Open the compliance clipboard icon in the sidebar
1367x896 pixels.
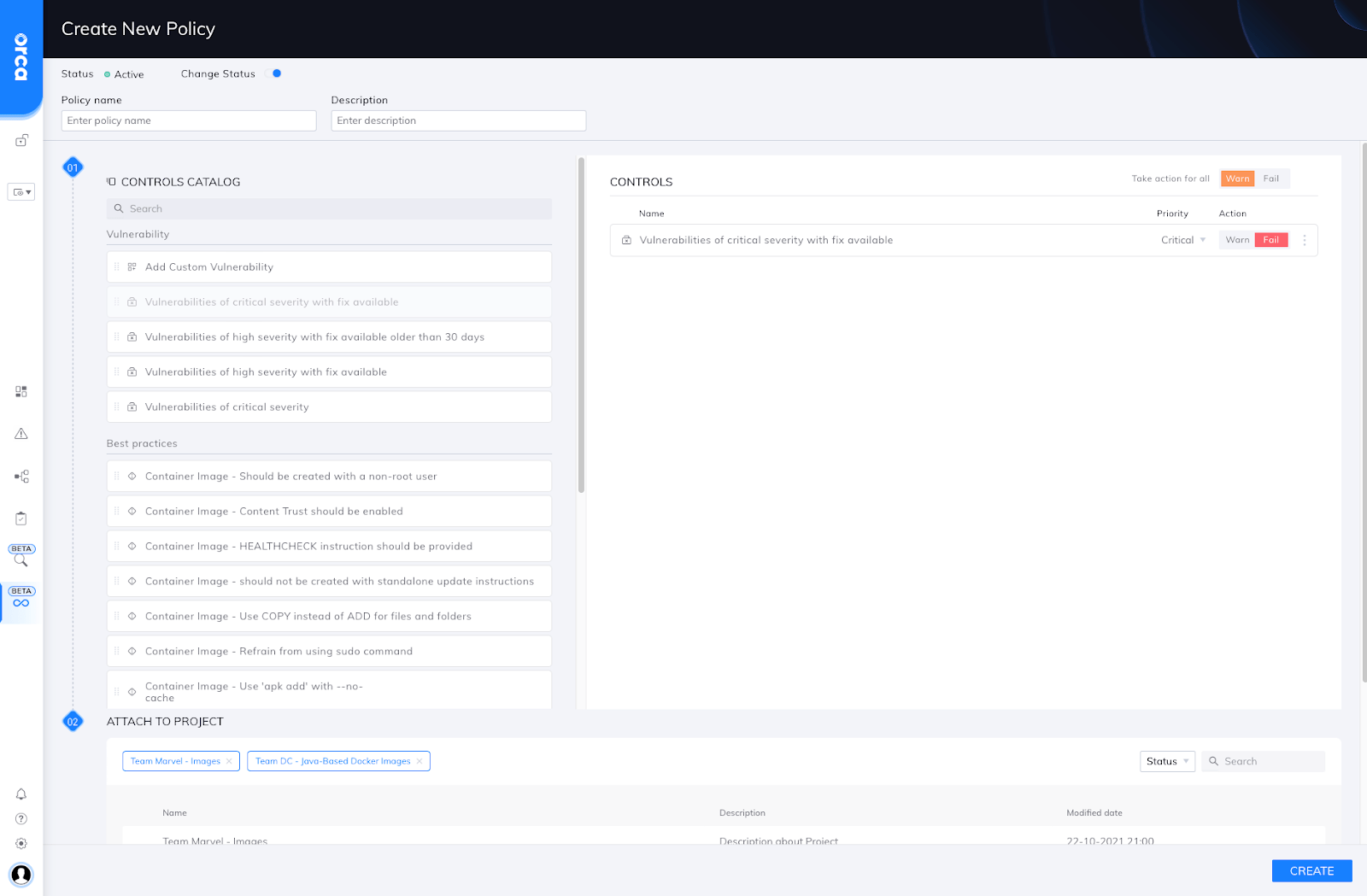click(21, 518)
